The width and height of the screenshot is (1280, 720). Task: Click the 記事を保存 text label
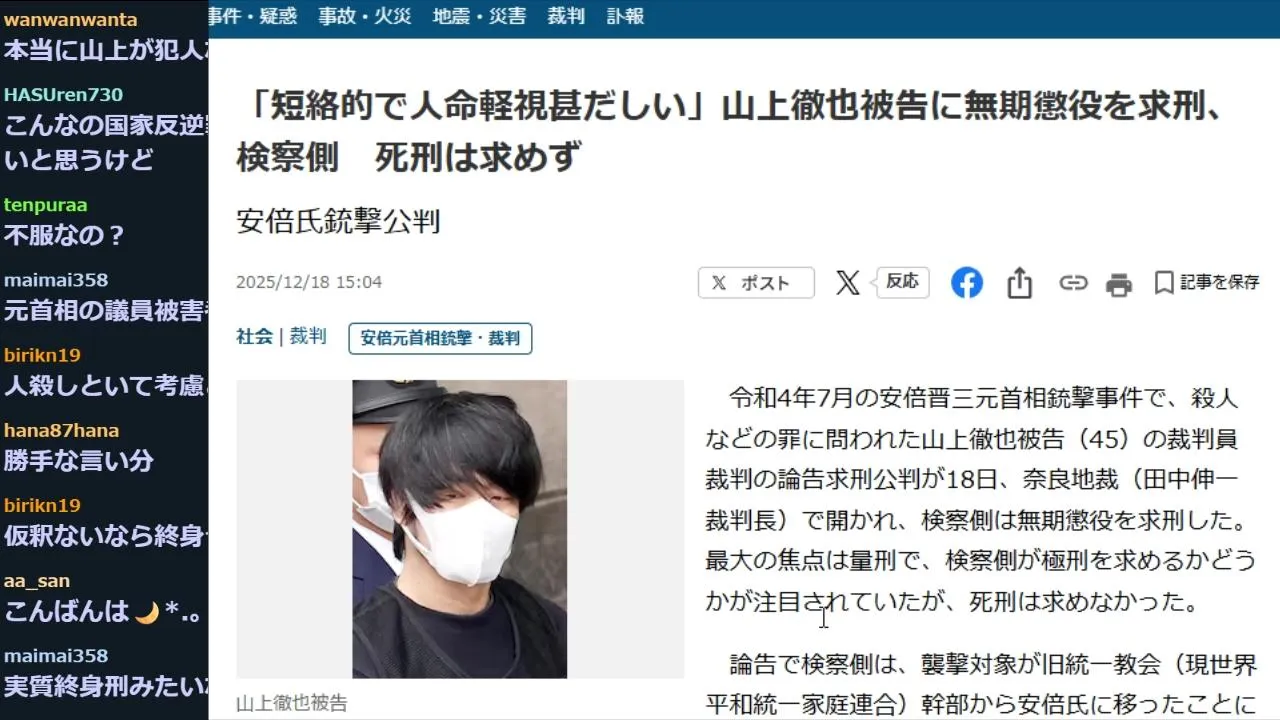point(1220,283)
